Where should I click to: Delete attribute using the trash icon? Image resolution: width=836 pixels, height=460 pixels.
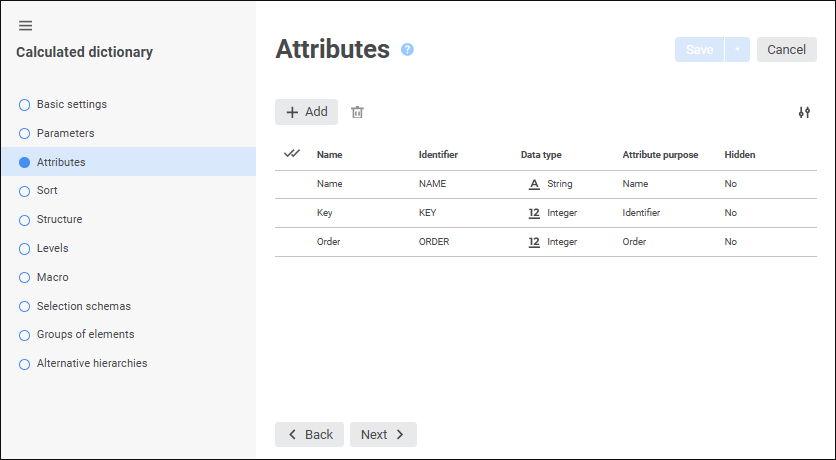357,112
